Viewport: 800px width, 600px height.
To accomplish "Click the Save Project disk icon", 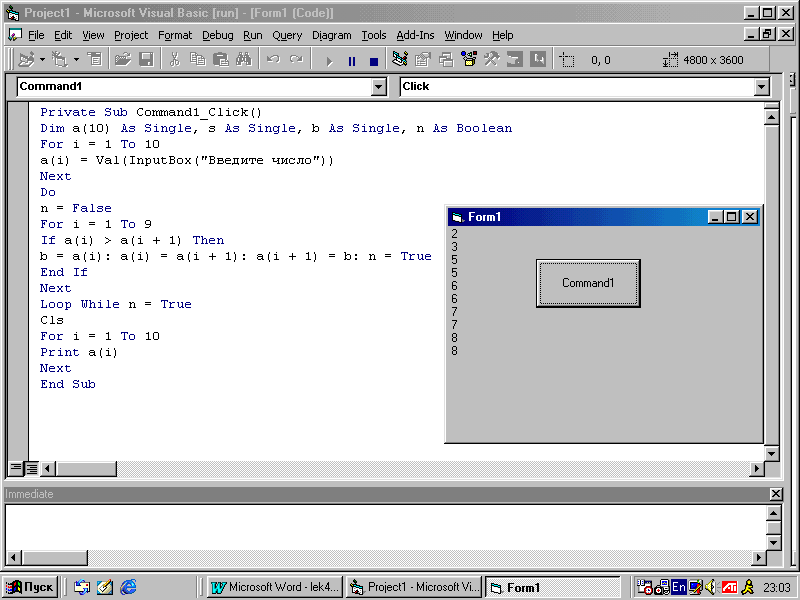I will [x=146, y=60].
